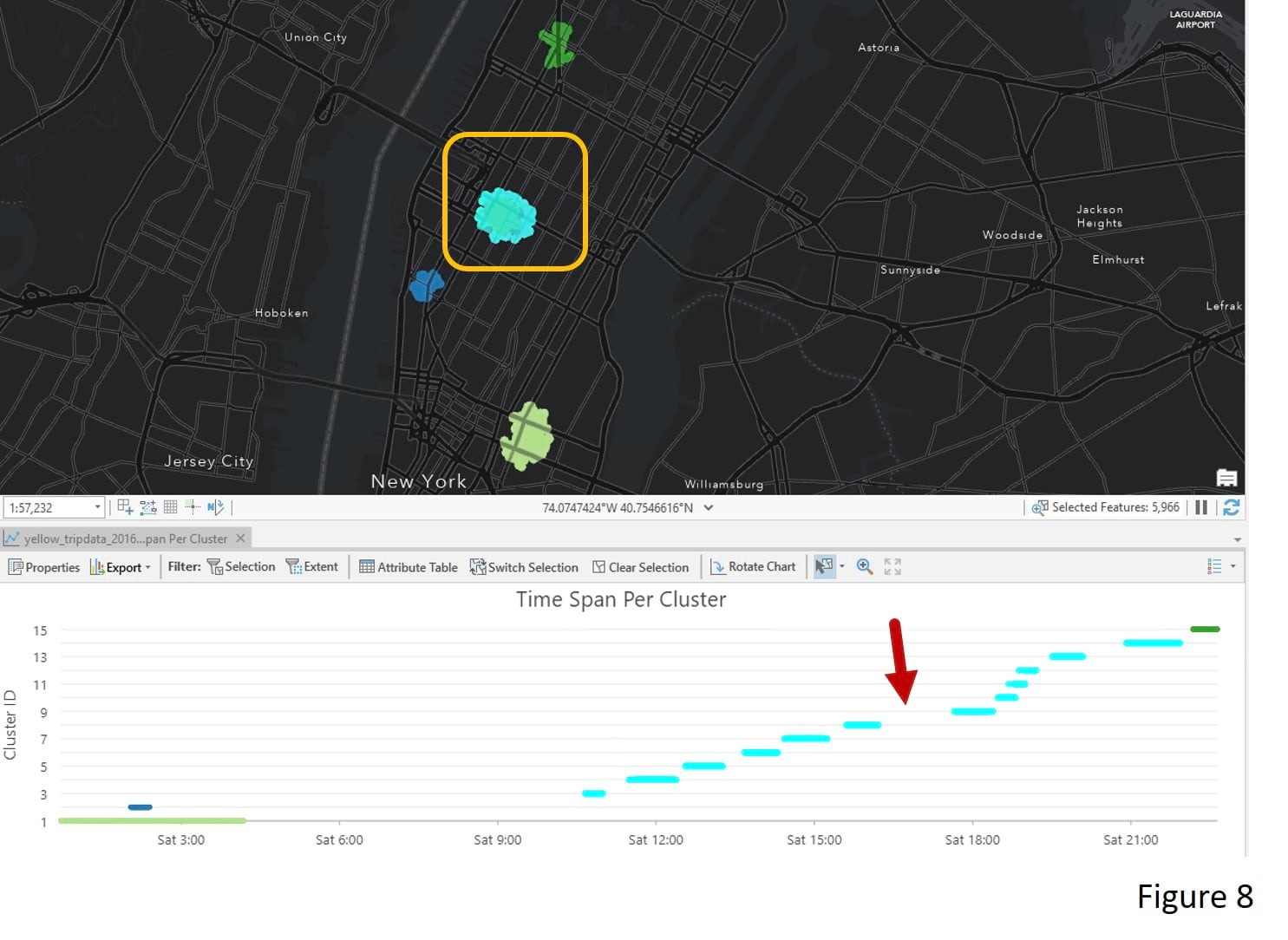Viewport: 1288px width, 940px height.
Task: Select cluster 5 cyan time bar
Action: pyautogui.click(x=703, y=766)
